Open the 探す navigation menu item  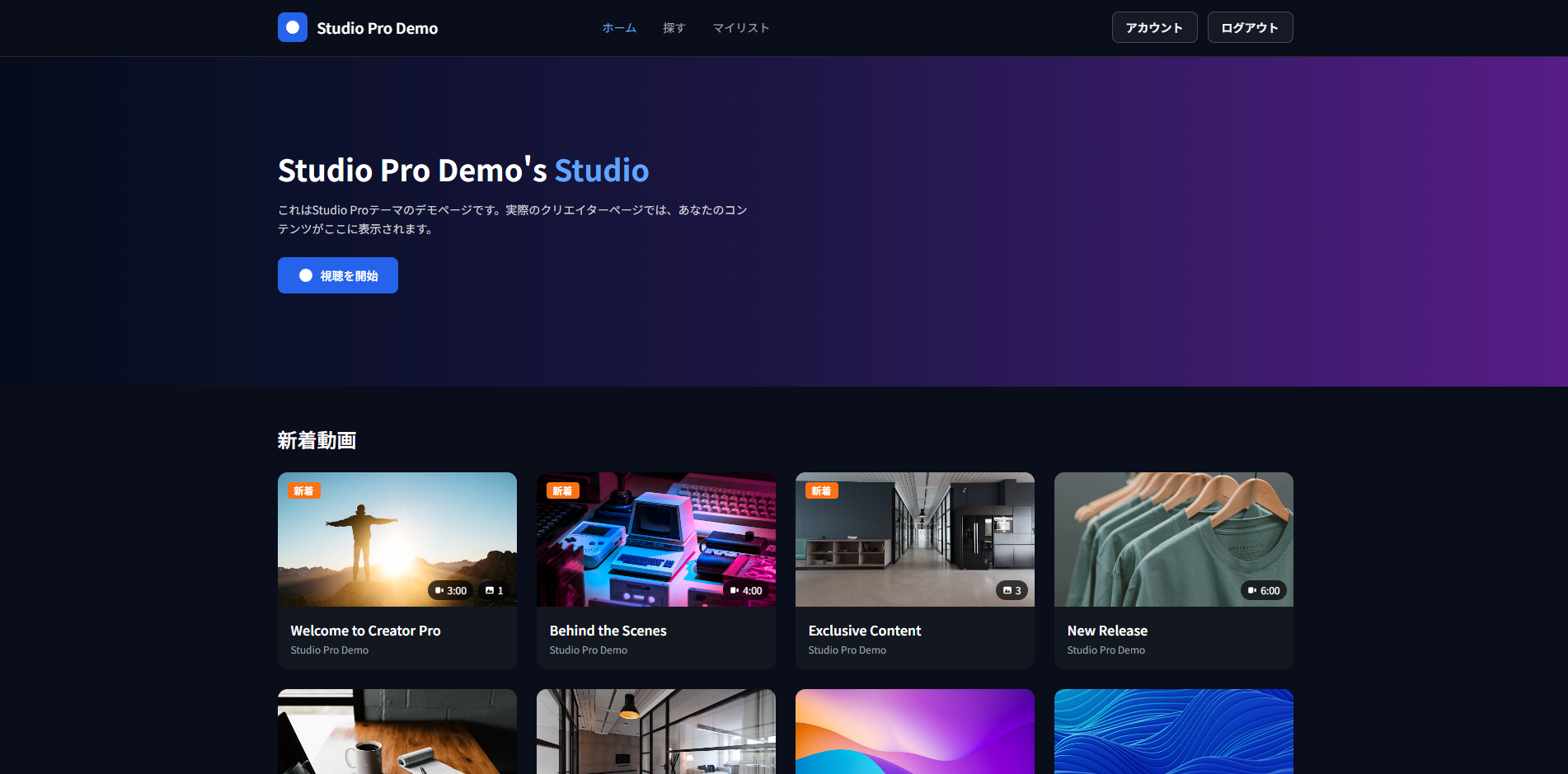674,27
